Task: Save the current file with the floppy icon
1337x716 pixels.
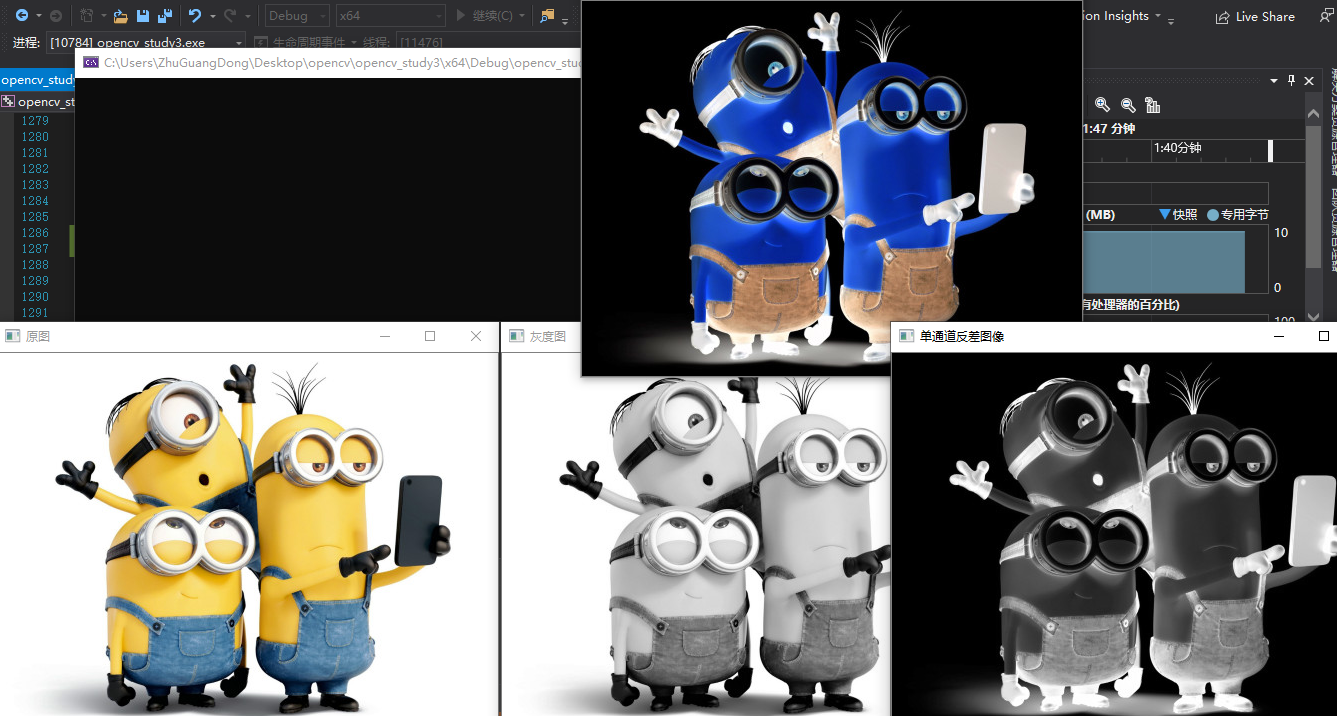Action: pyautogui.click(x=142, y=16)
